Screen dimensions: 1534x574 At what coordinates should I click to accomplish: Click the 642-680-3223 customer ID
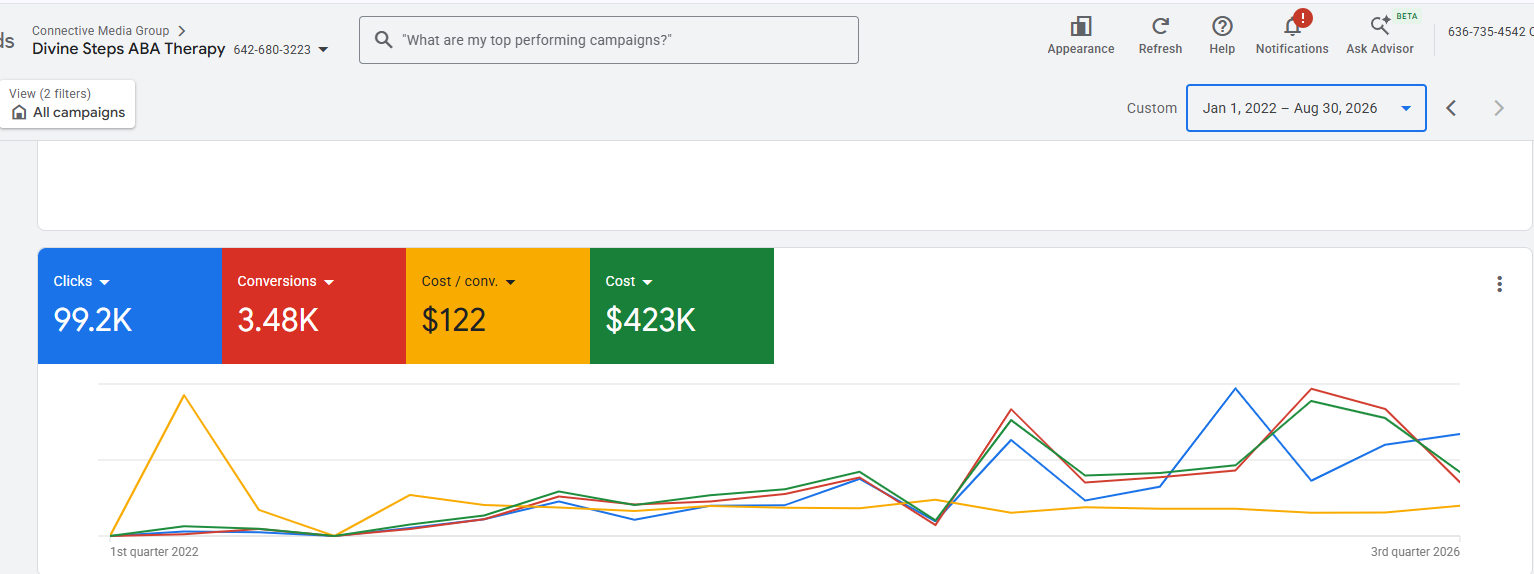point(272,50)
